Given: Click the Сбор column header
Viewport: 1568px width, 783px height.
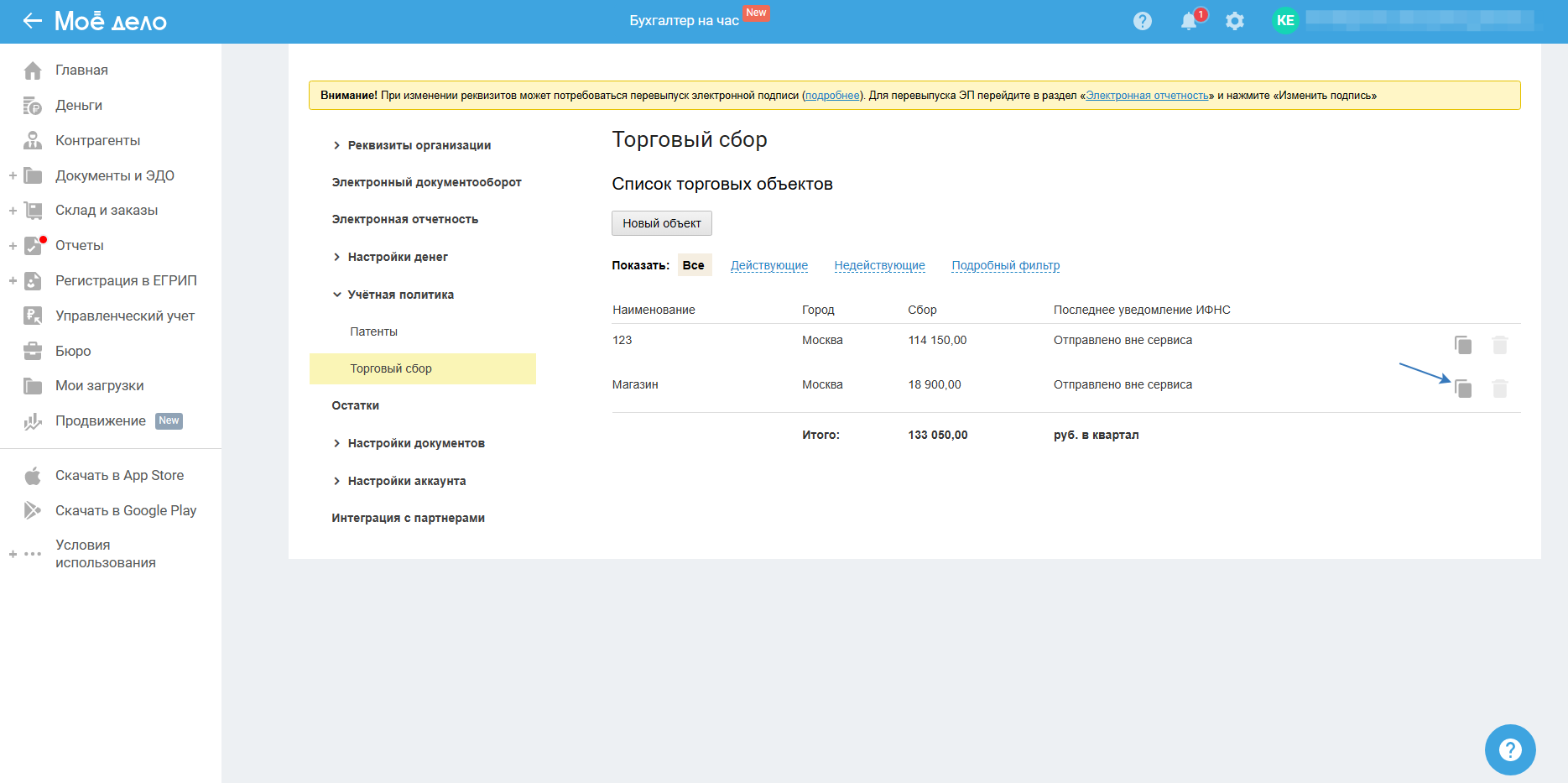Looking at the screenshot, I should 922,310.
